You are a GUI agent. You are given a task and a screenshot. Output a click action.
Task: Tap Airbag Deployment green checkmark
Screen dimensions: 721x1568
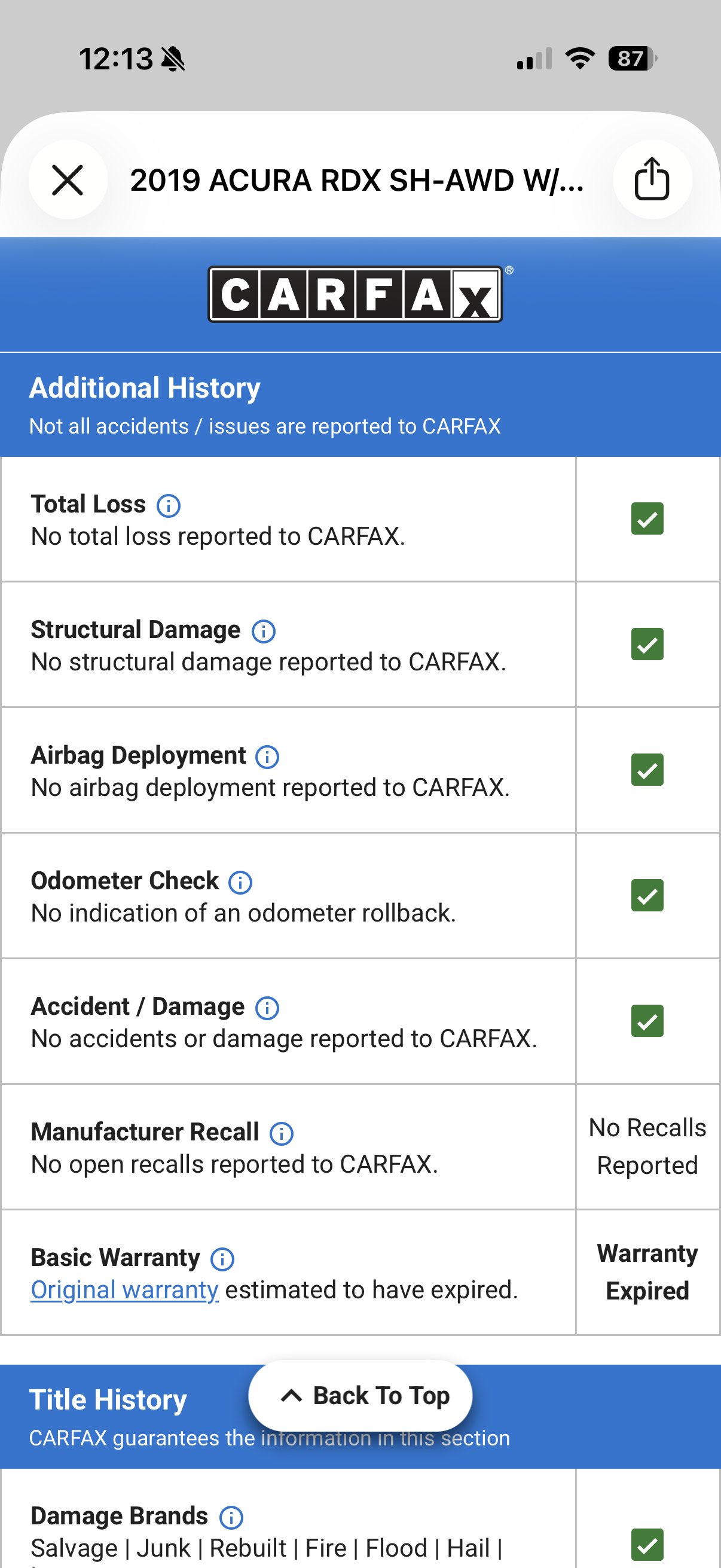point(647,770)
